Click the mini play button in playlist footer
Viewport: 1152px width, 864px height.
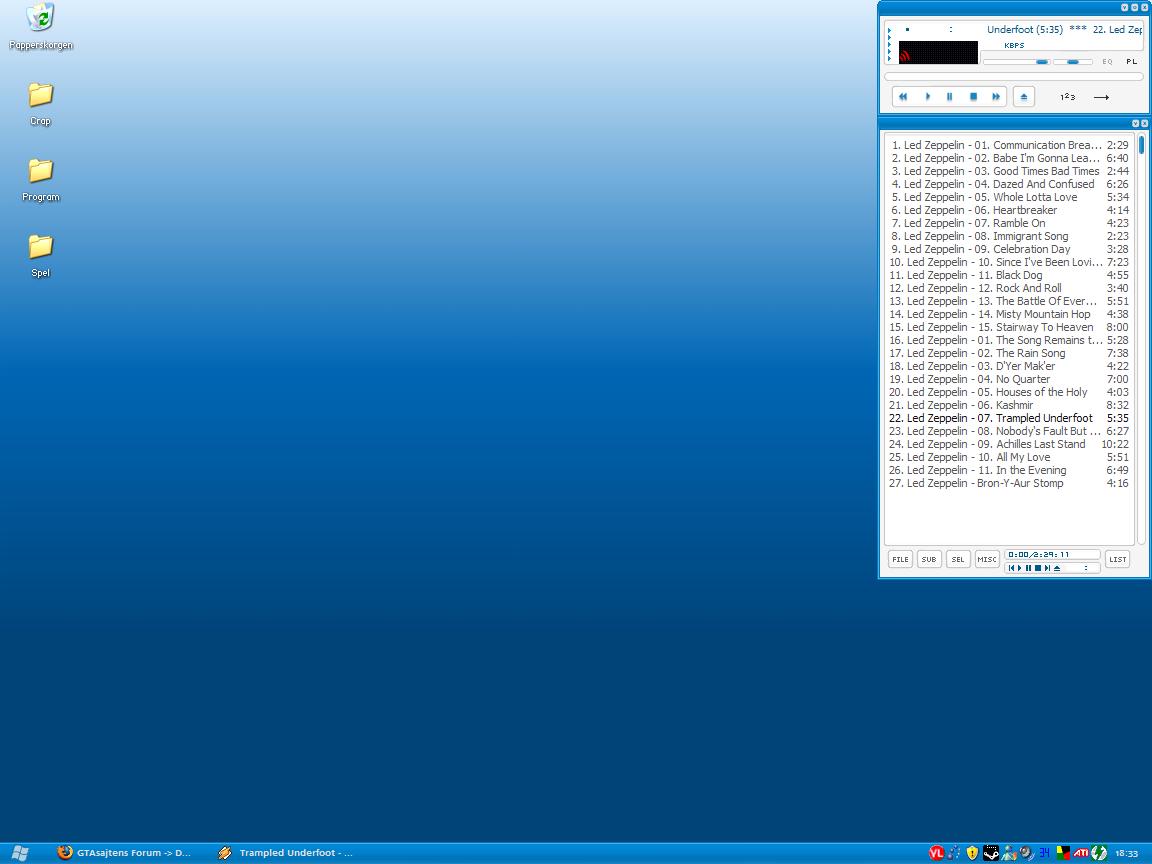(x=1020, y=568)
